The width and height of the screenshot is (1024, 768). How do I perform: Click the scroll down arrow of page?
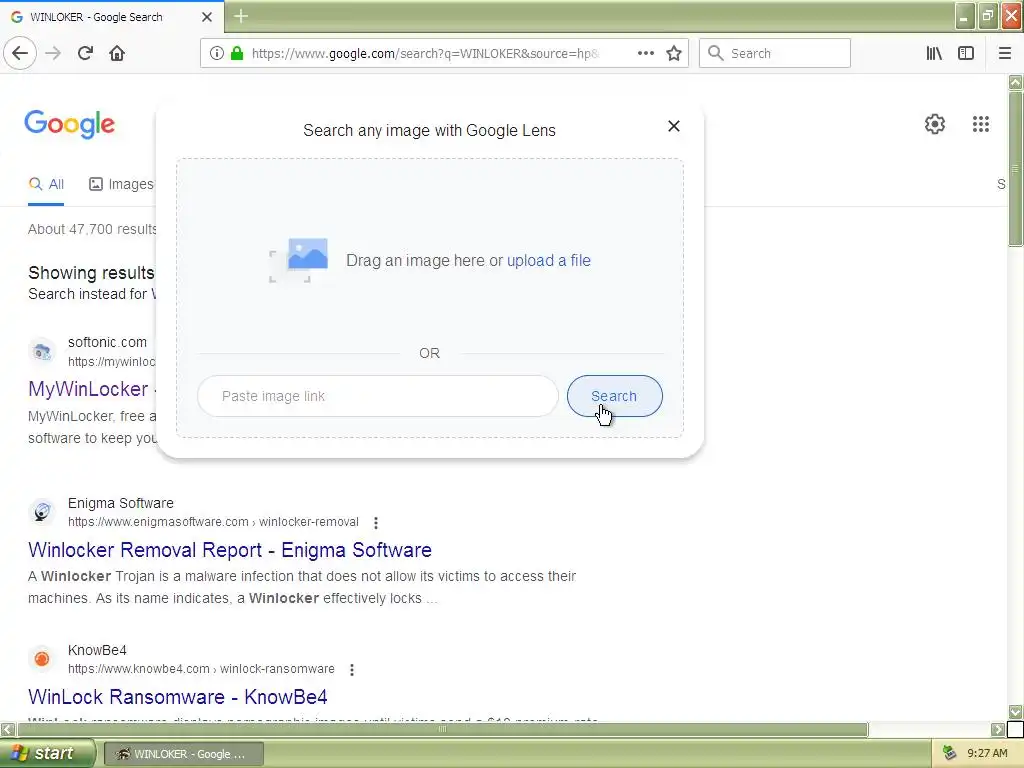tap(1015, 712)
